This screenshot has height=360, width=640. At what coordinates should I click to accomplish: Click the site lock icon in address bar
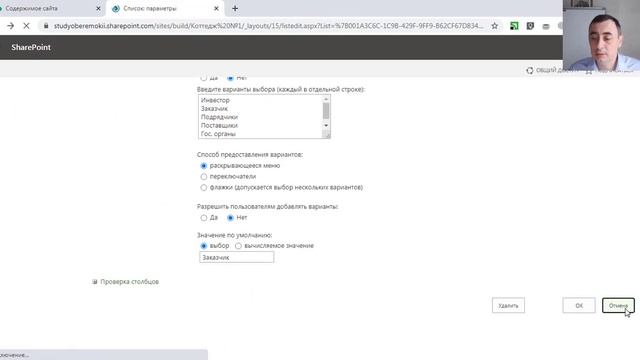click(46, 26)
